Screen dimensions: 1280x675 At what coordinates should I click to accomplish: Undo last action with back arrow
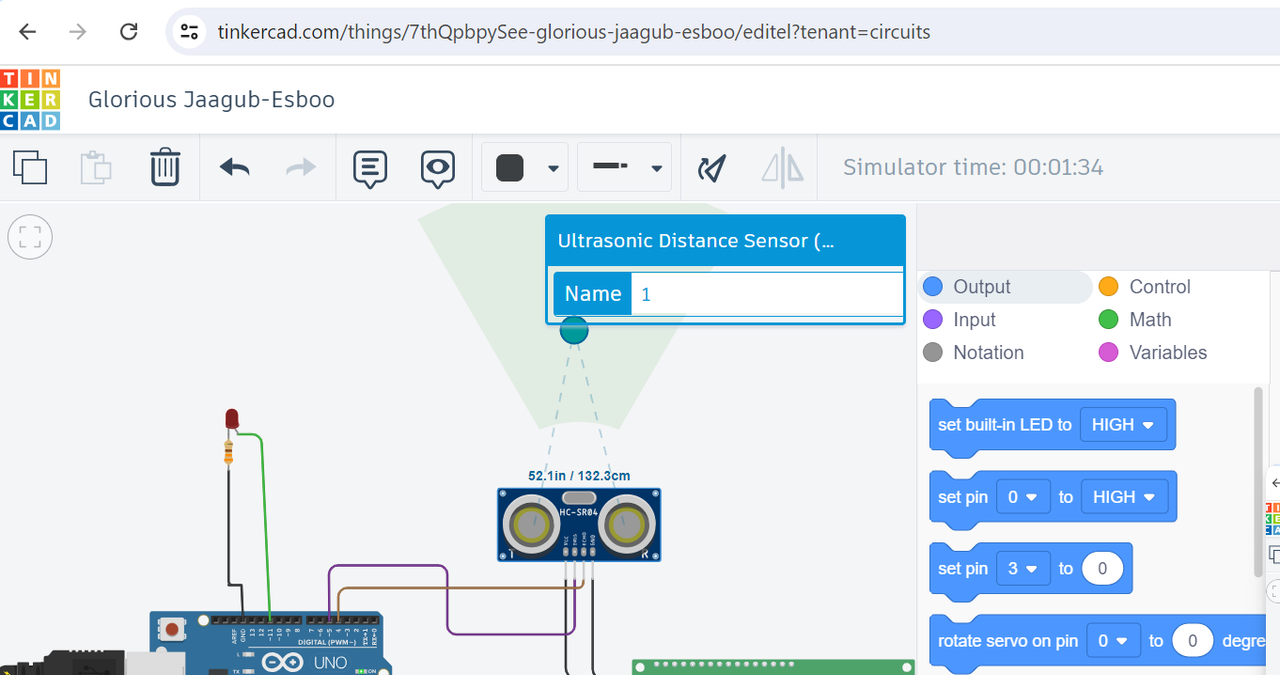(x=234, y=167)
